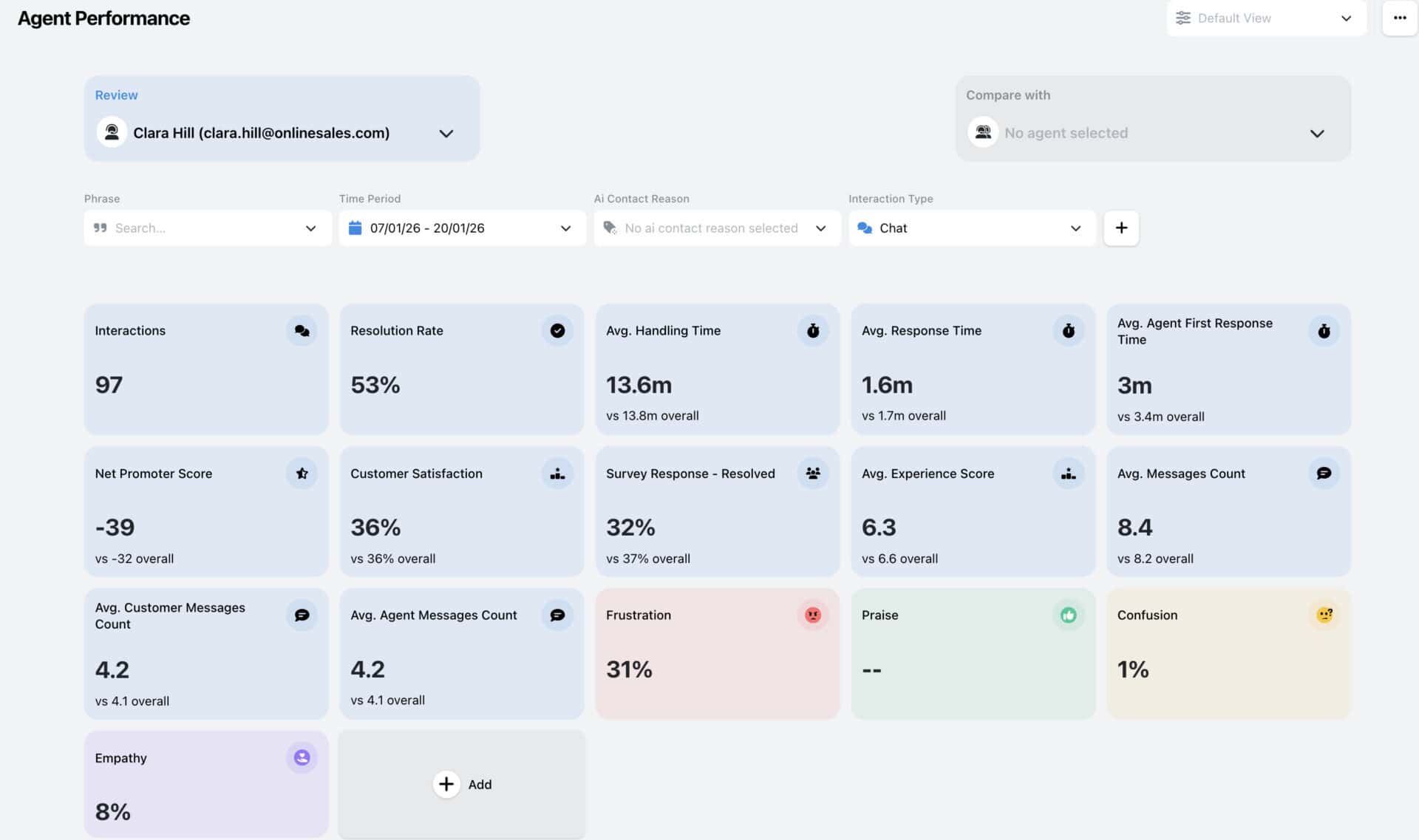Click the plus button to add a filter
The height and width of the screenshot is (840, 1419).
[1121, 228]
